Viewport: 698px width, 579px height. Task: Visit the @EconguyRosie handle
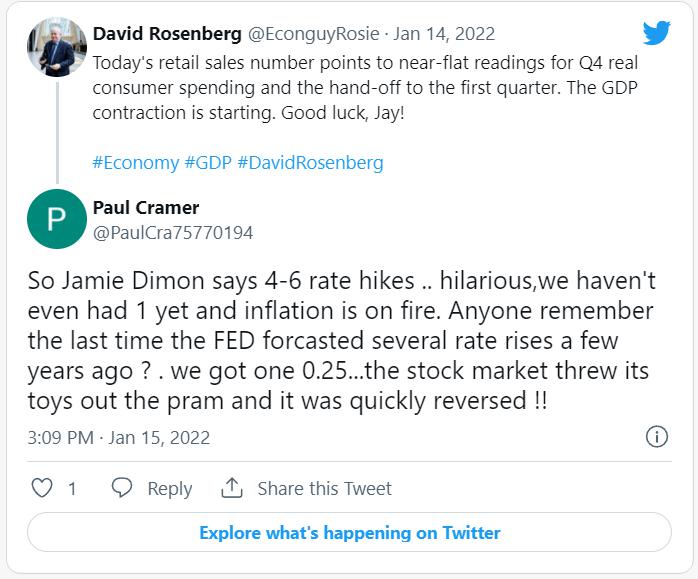coord(313,34)
